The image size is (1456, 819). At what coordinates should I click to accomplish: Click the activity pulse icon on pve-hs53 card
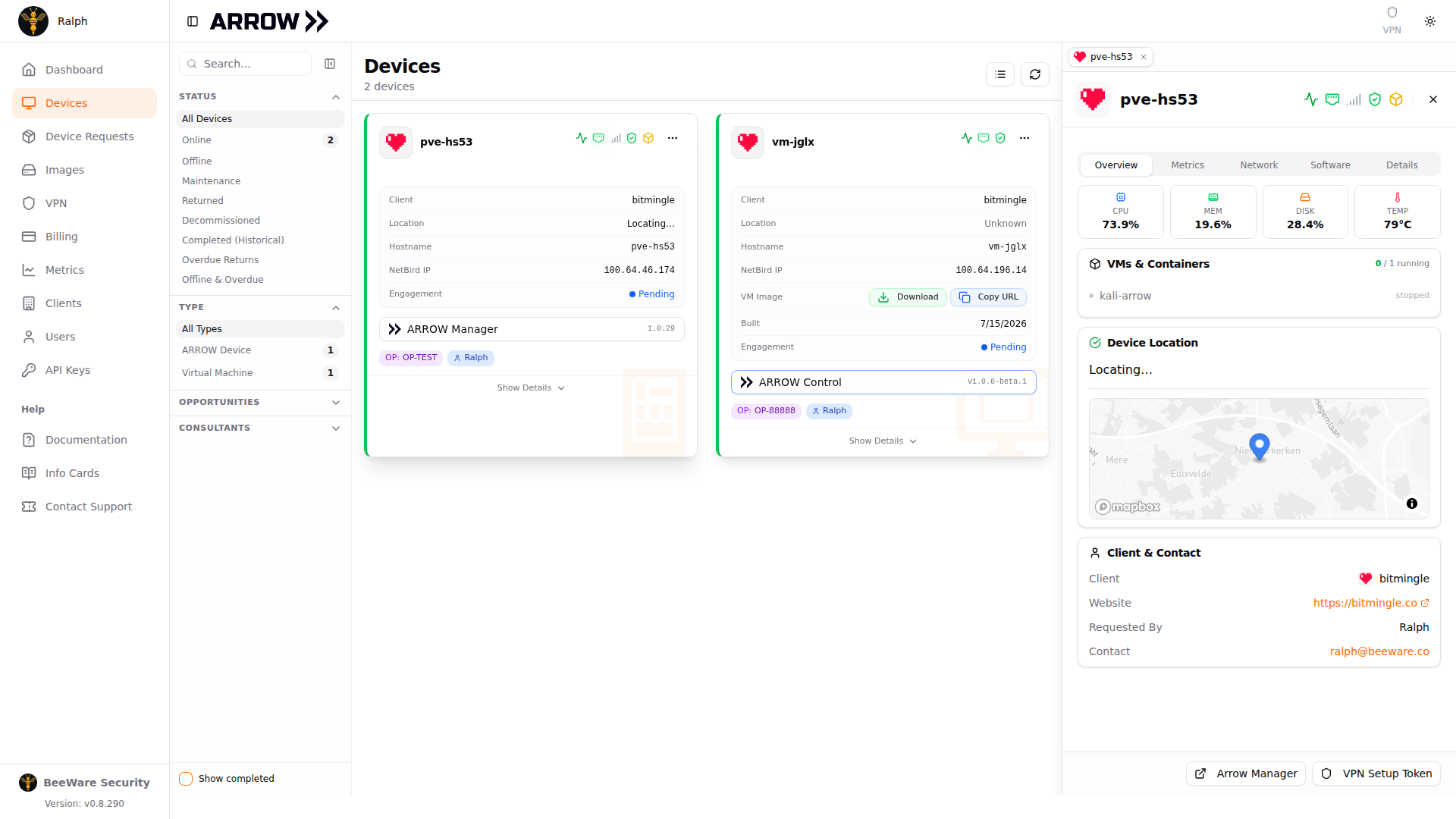pos(582,138)
